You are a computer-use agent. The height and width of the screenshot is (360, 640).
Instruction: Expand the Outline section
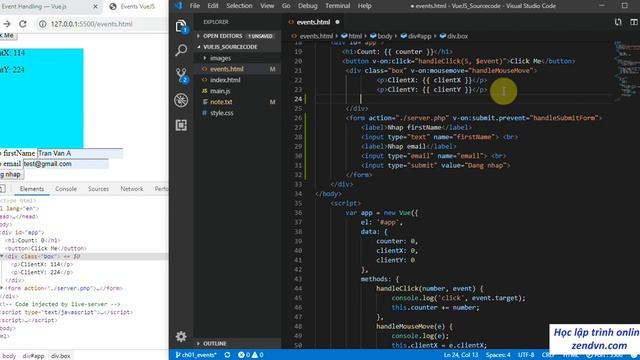point(238,344)
